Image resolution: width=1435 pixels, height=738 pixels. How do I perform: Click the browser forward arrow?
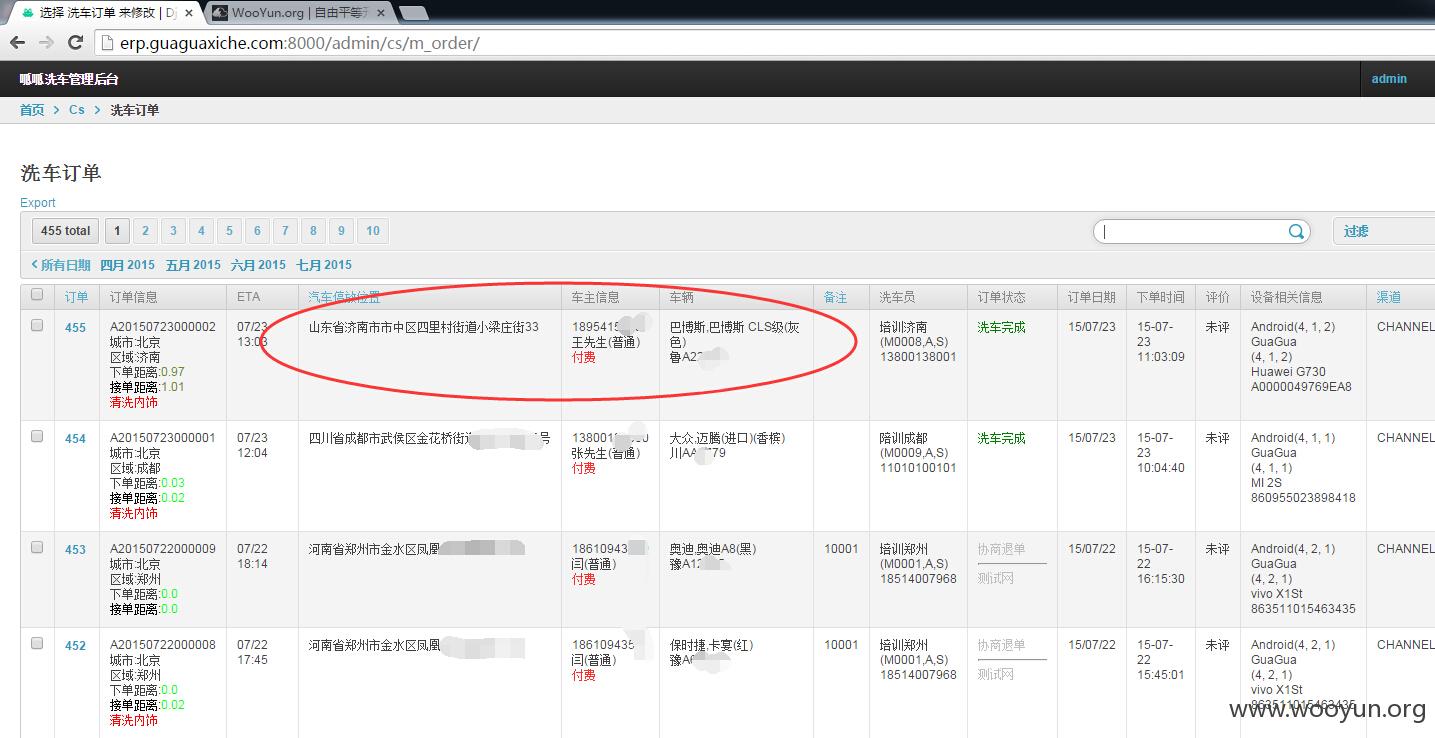click(46, 43)
